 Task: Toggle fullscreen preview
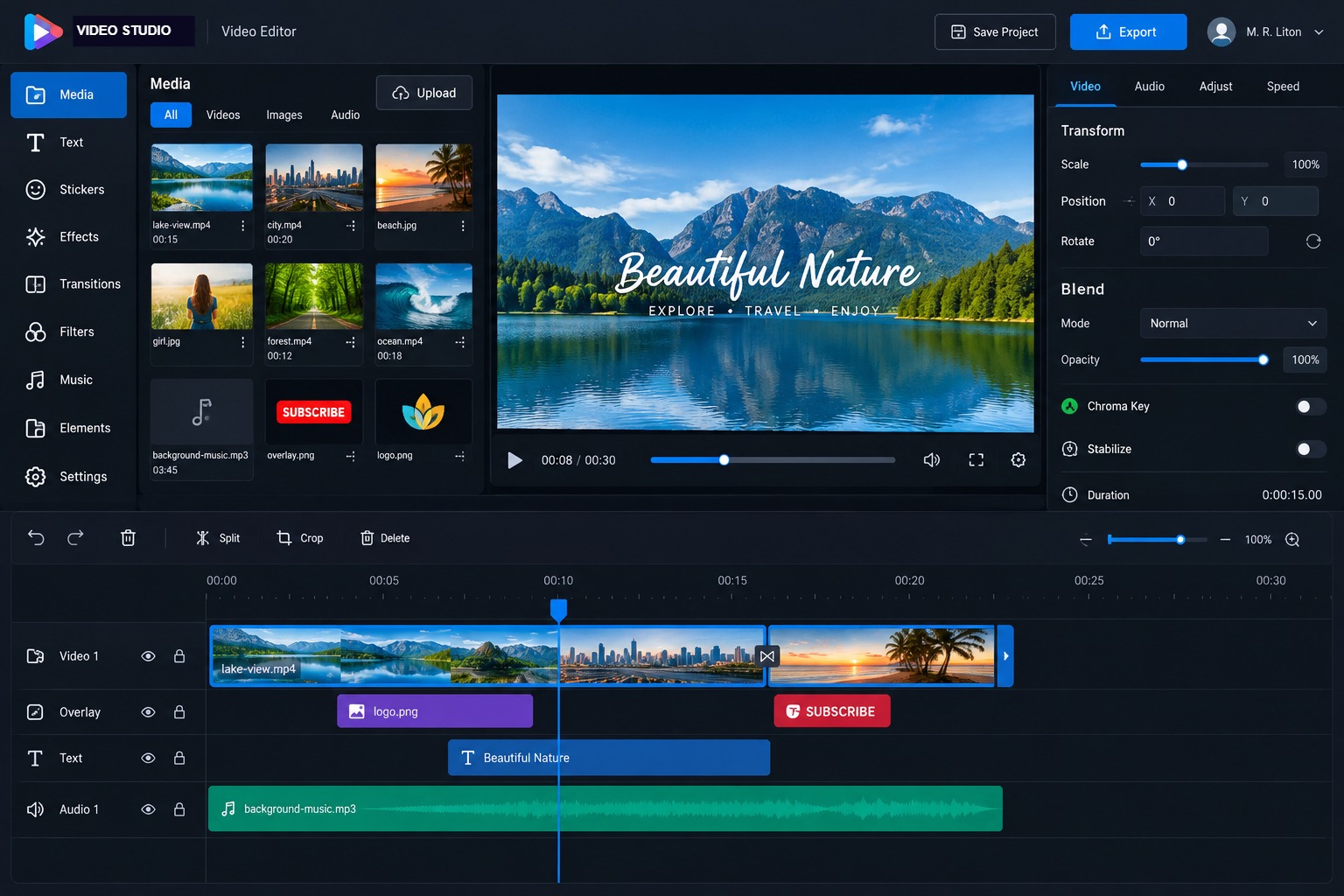click(976, 460)
